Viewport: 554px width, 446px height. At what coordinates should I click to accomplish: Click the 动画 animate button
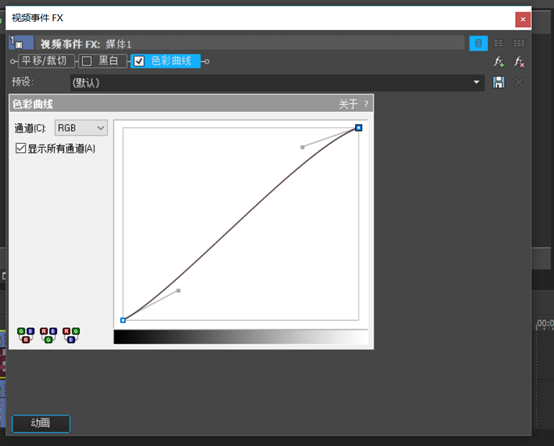[x=41, y=423]
